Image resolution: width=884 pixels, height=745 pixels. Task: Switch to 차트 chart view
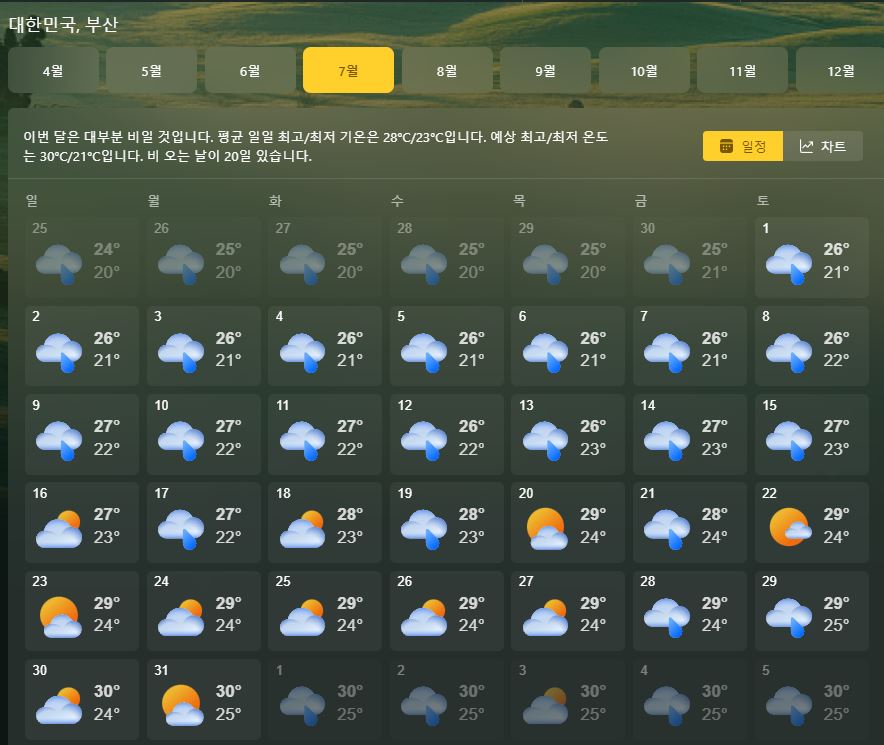pyautogui.click(x=823, y=146)
